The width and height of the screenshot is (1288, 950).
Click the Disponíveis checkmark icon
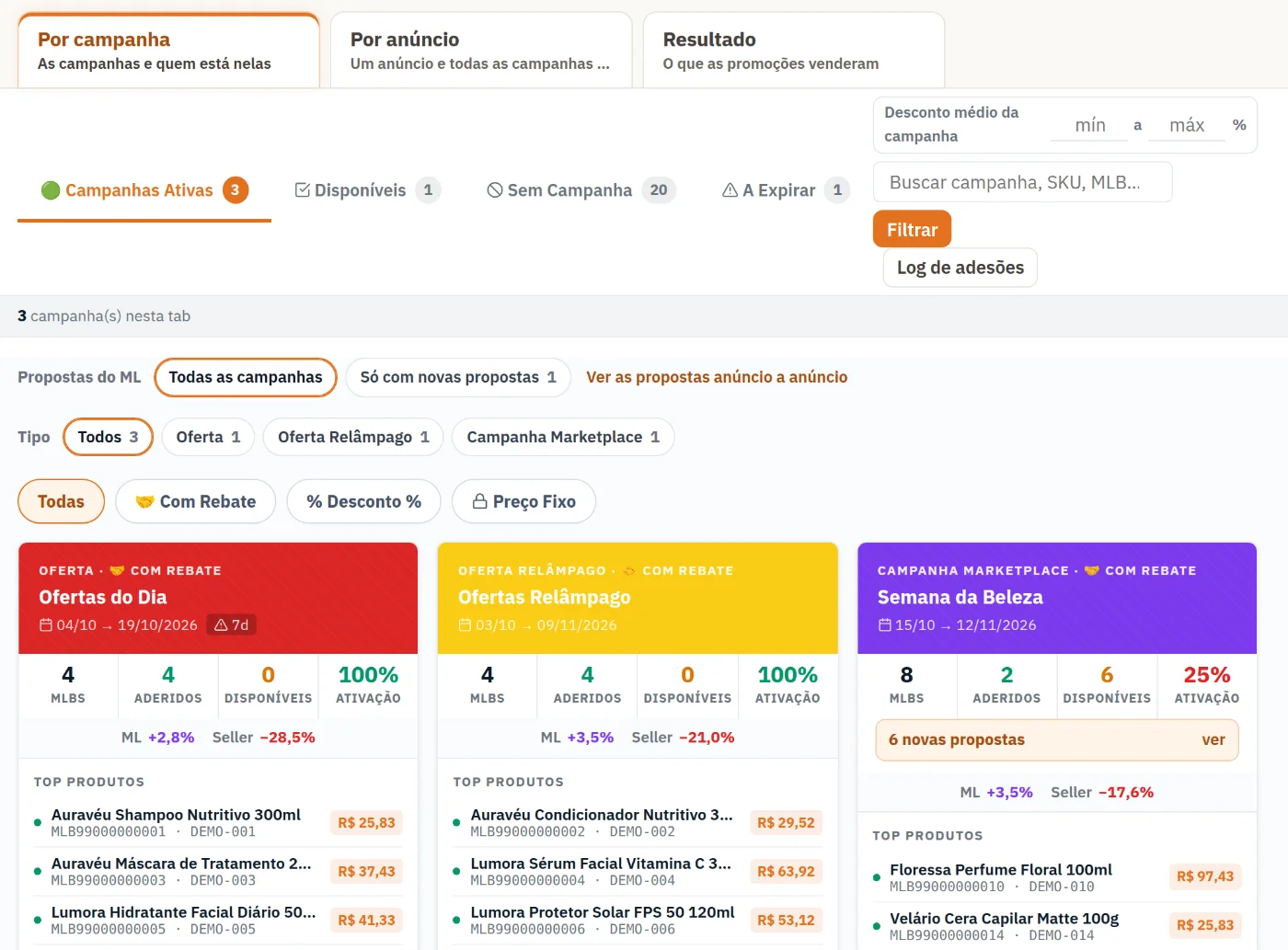coord(302,190)
